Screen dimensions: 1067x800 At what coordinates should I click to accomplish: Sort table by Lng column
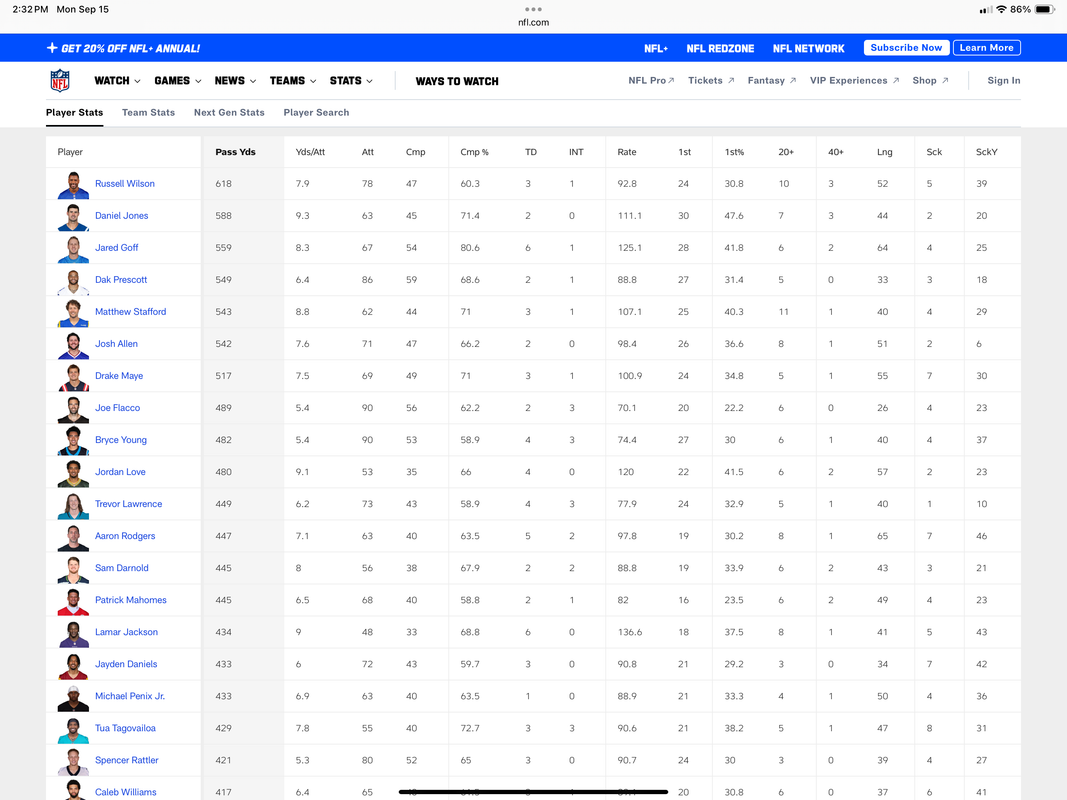tap(885, 152)
